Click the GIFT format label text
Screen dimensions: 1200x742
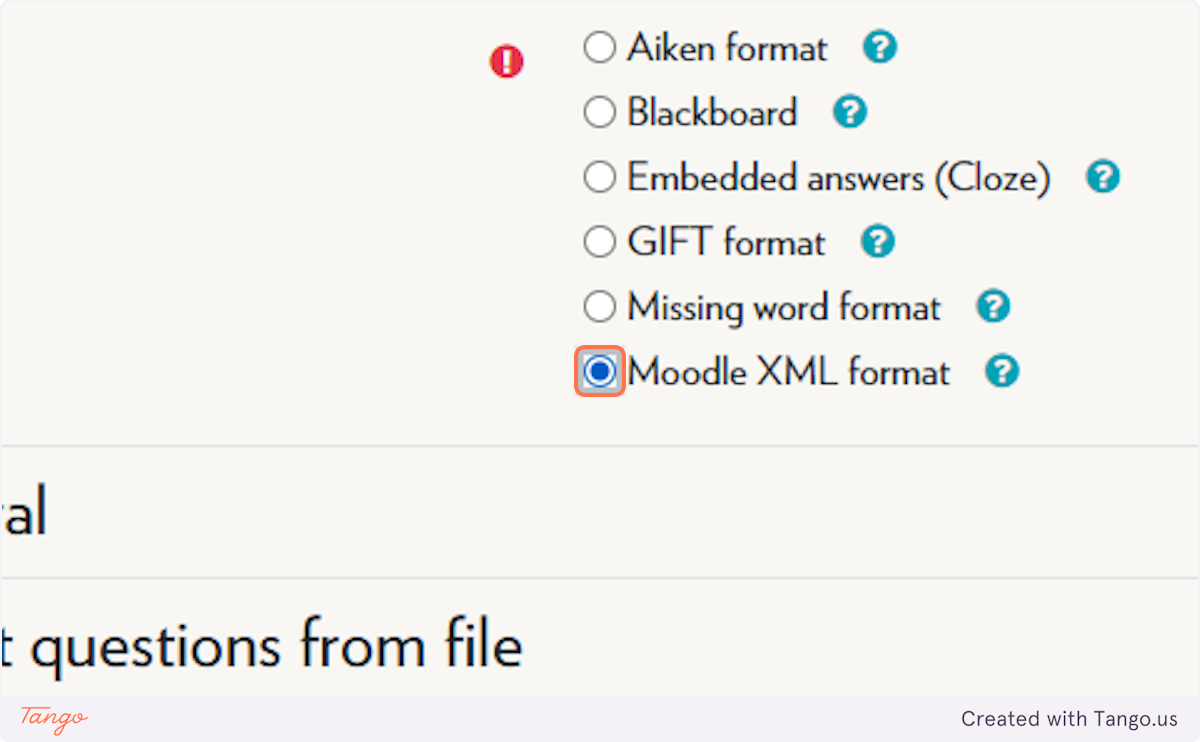pos(727,243)
